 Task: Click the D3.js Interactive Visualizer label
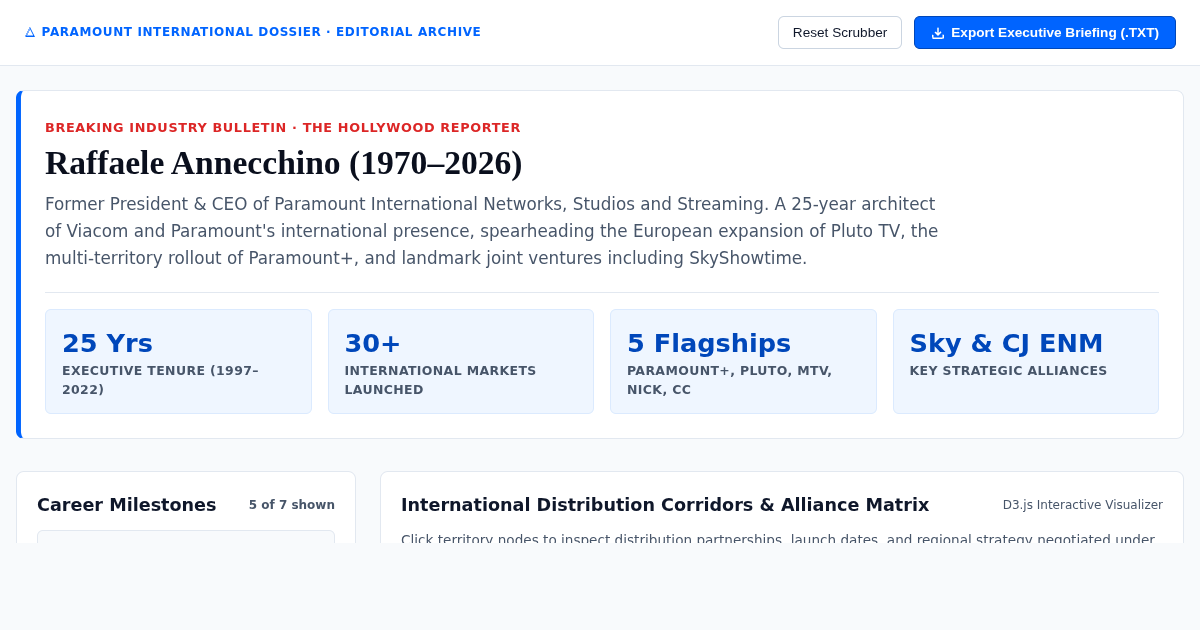pos(1083,505)
